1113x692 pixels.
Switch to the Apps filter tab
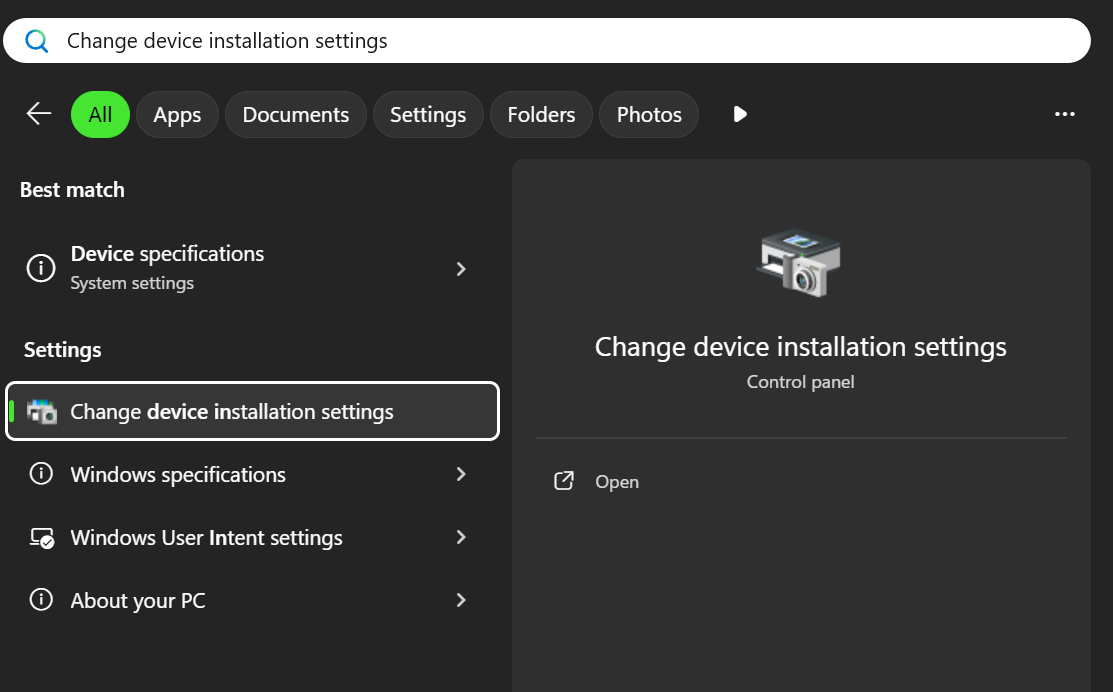(x=177, y=114)
